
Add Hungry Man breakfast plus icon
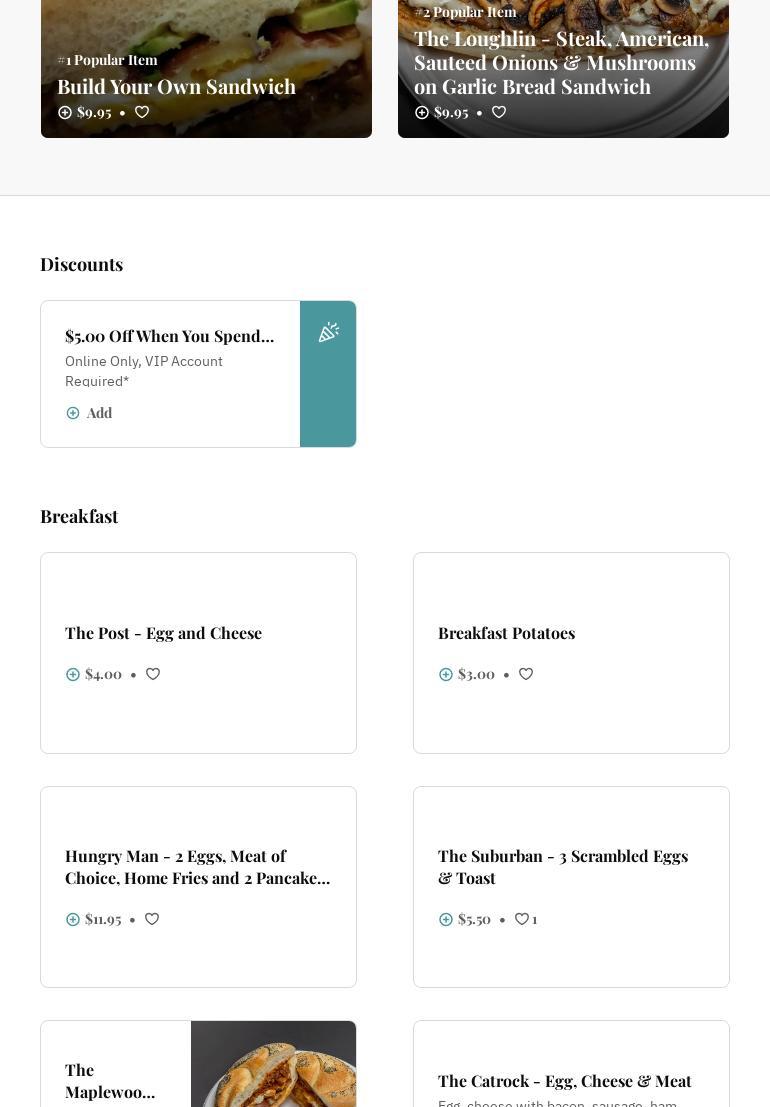tap(73, 920)
